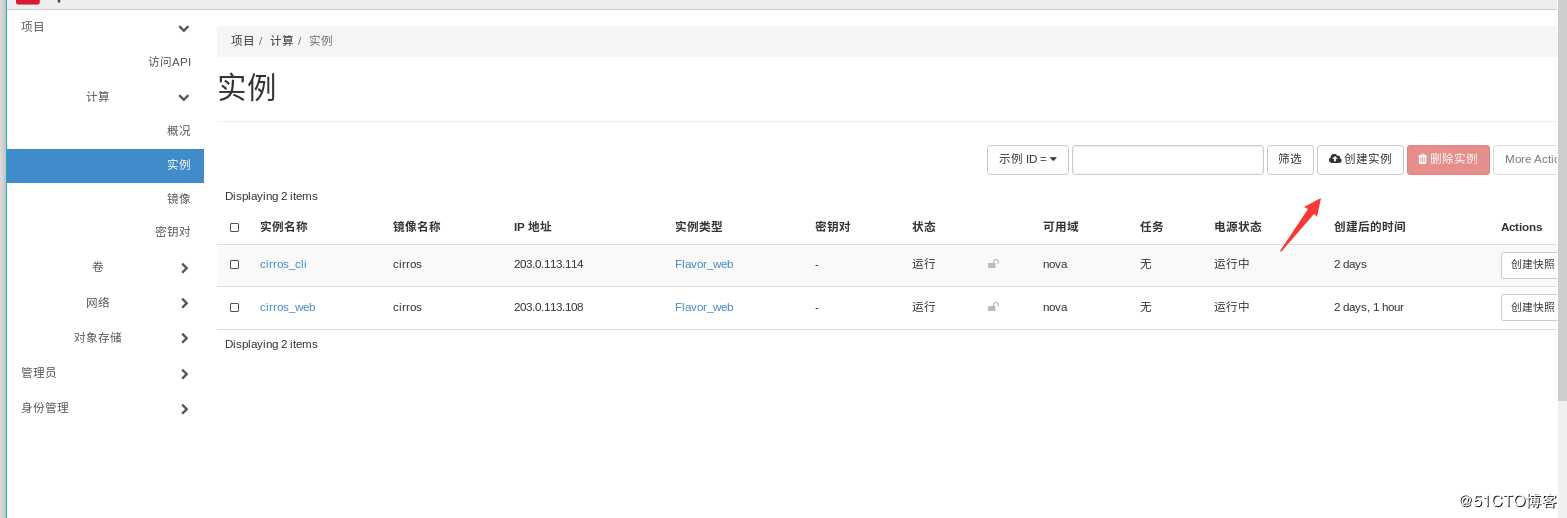Collapse the 项目 sidebar section
The height and width of the screenshot is (518, 1567).
tap(183, 28)
